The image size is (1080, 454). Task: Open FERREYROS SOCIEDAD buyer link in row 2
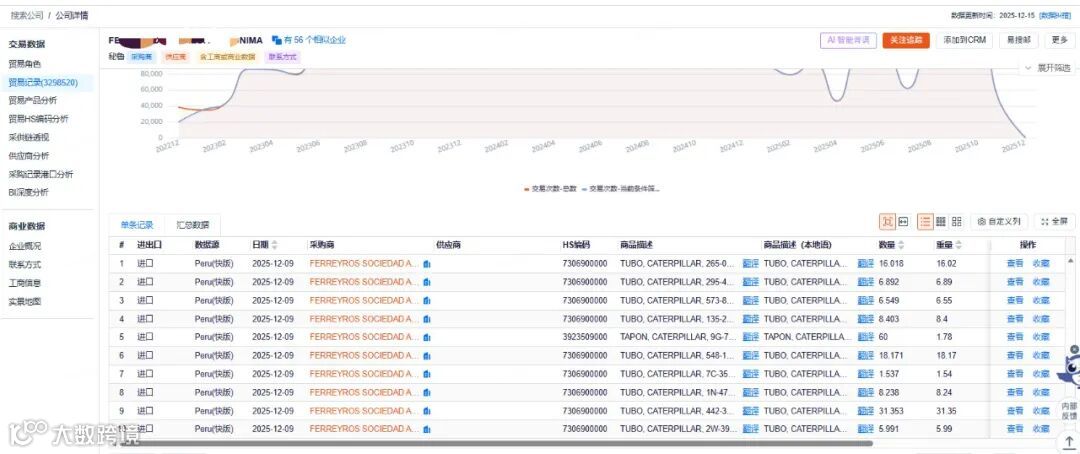tap(364, 282)
